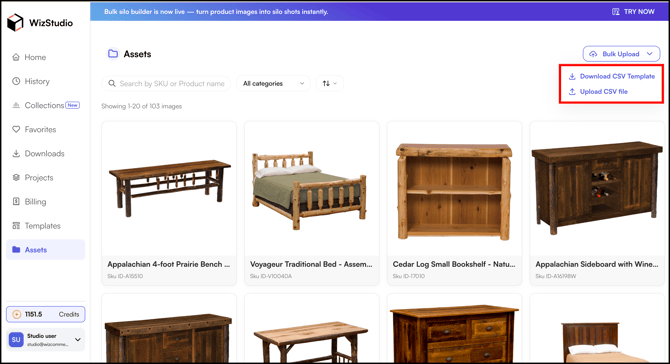Open the Appalachian 4-foot Prairie Bench thumbnail

(169, 188)
